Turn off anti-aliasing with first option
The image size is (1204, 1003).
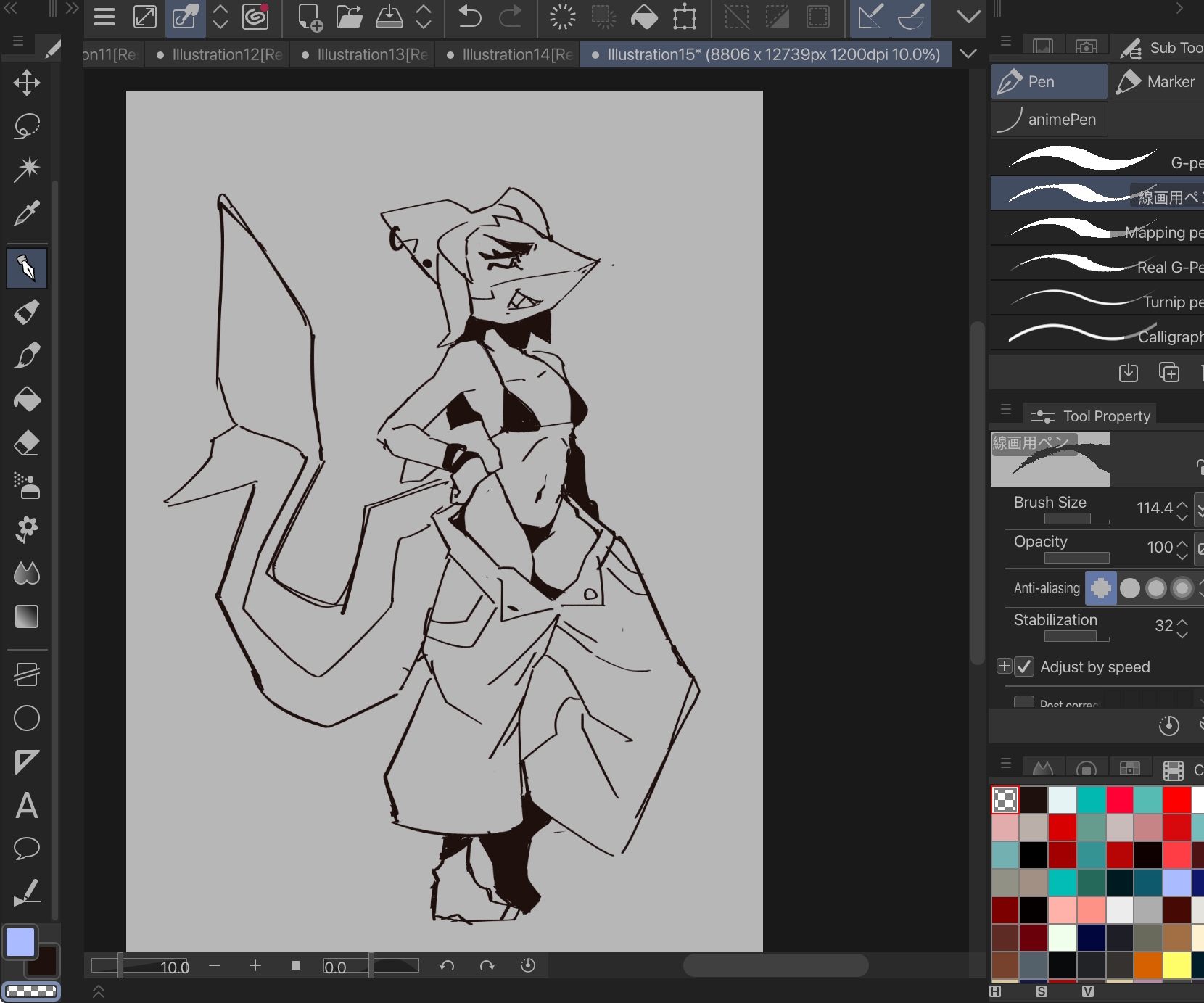[1100, 588]
